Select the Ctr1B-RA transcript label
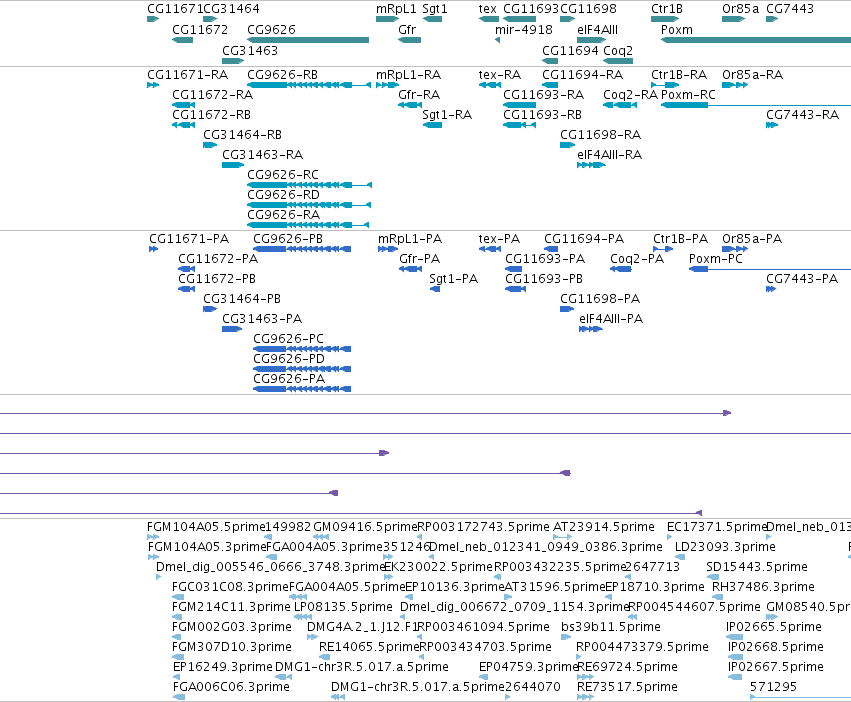The width and height of the screenshot is (851, 702). (x=679, y=75)
